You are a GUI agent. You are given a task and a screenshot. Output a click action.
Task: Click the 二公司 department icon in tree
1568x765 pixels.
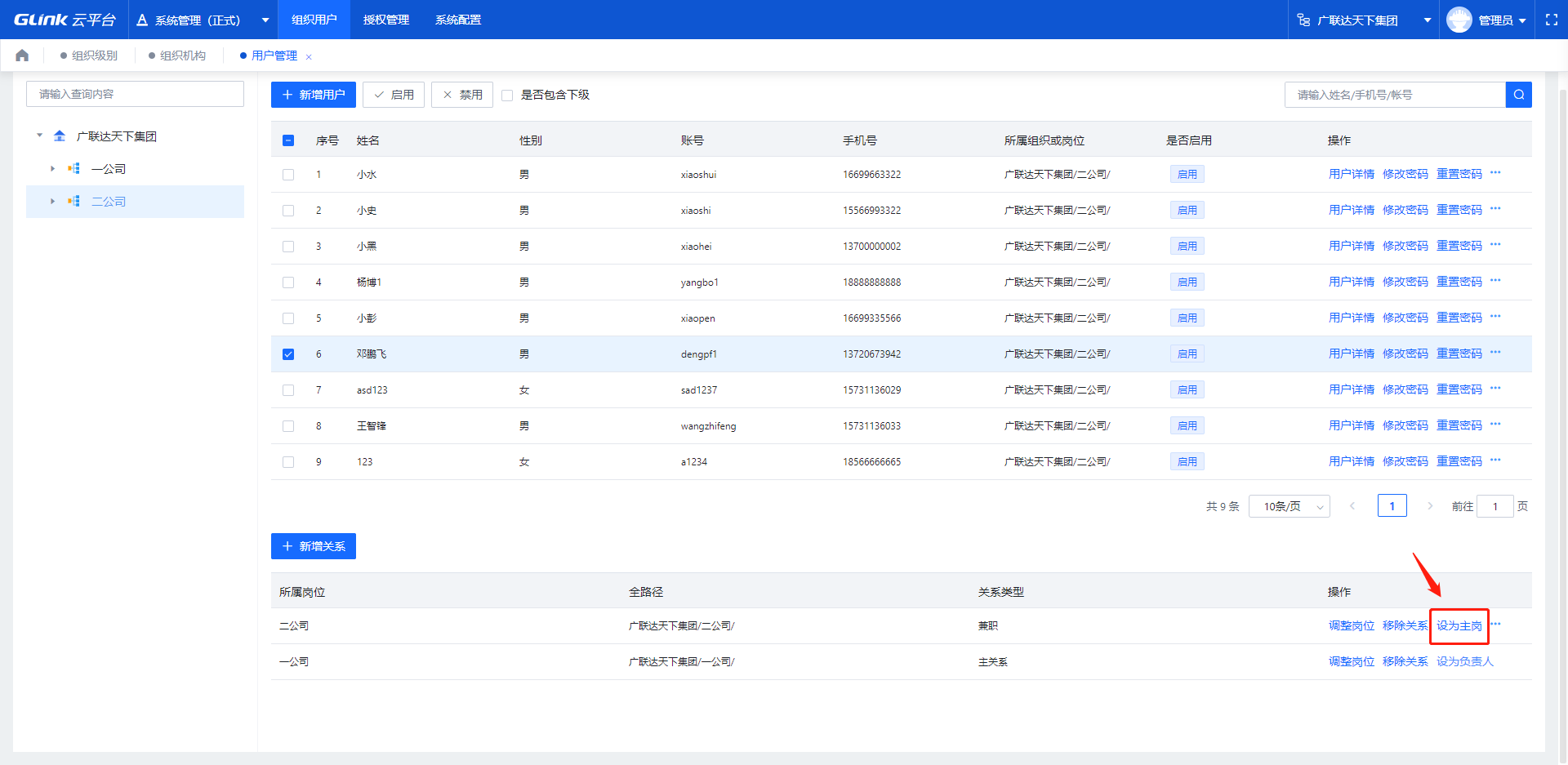tap(73, 201)
